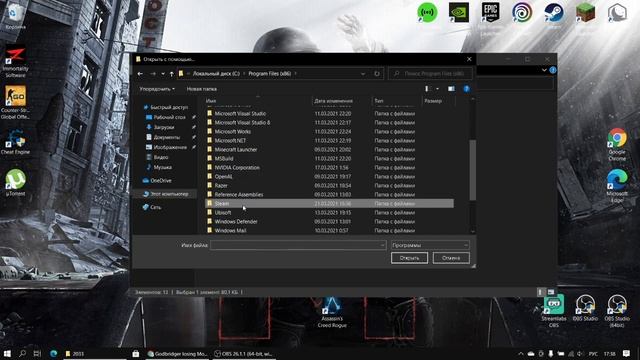The image size is (640, 360).
Task: Switch to the Godbridger taskbar window
Action: [177, 353]
